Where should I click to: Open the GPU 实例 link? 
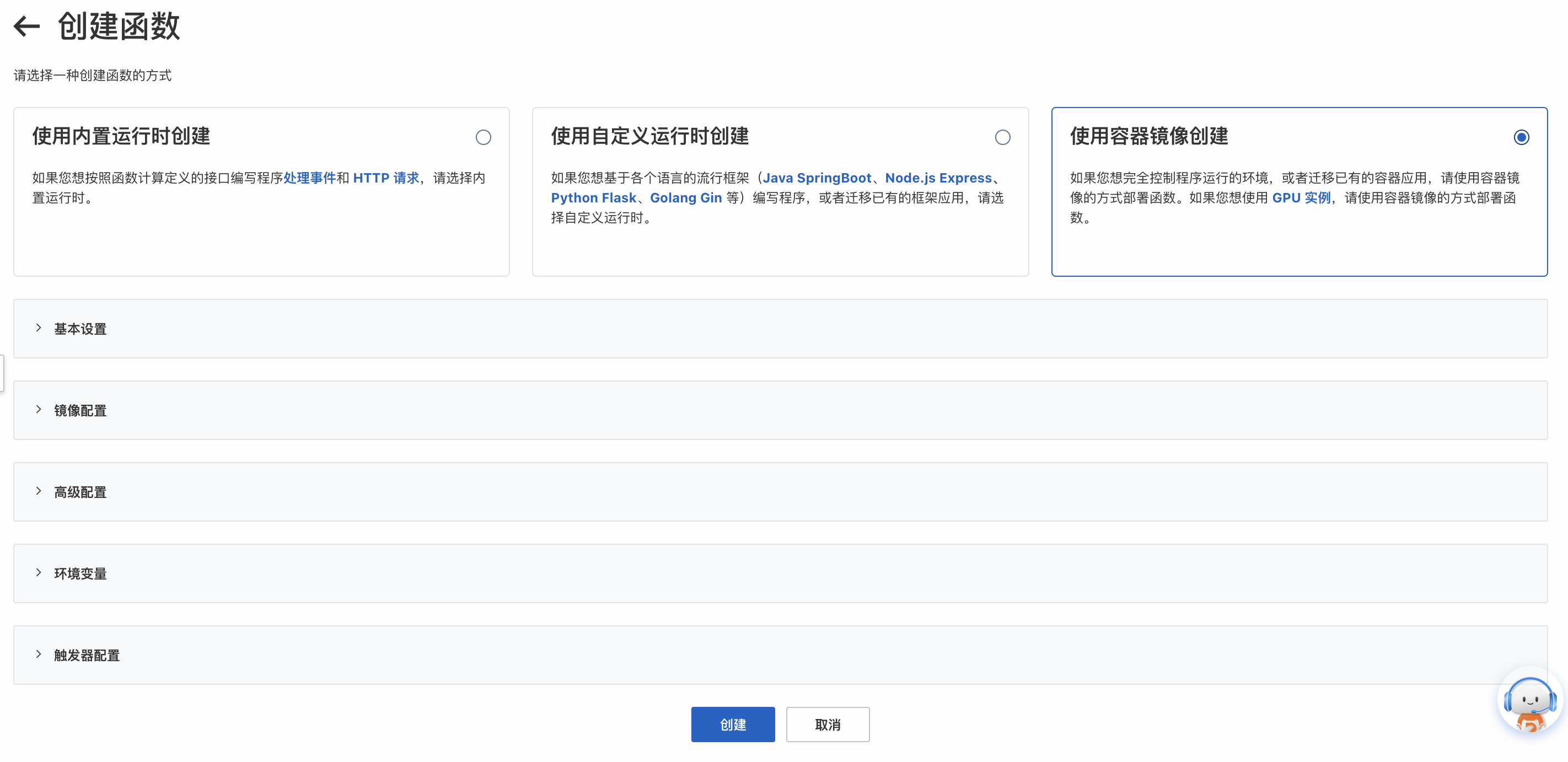point(1301,198)
